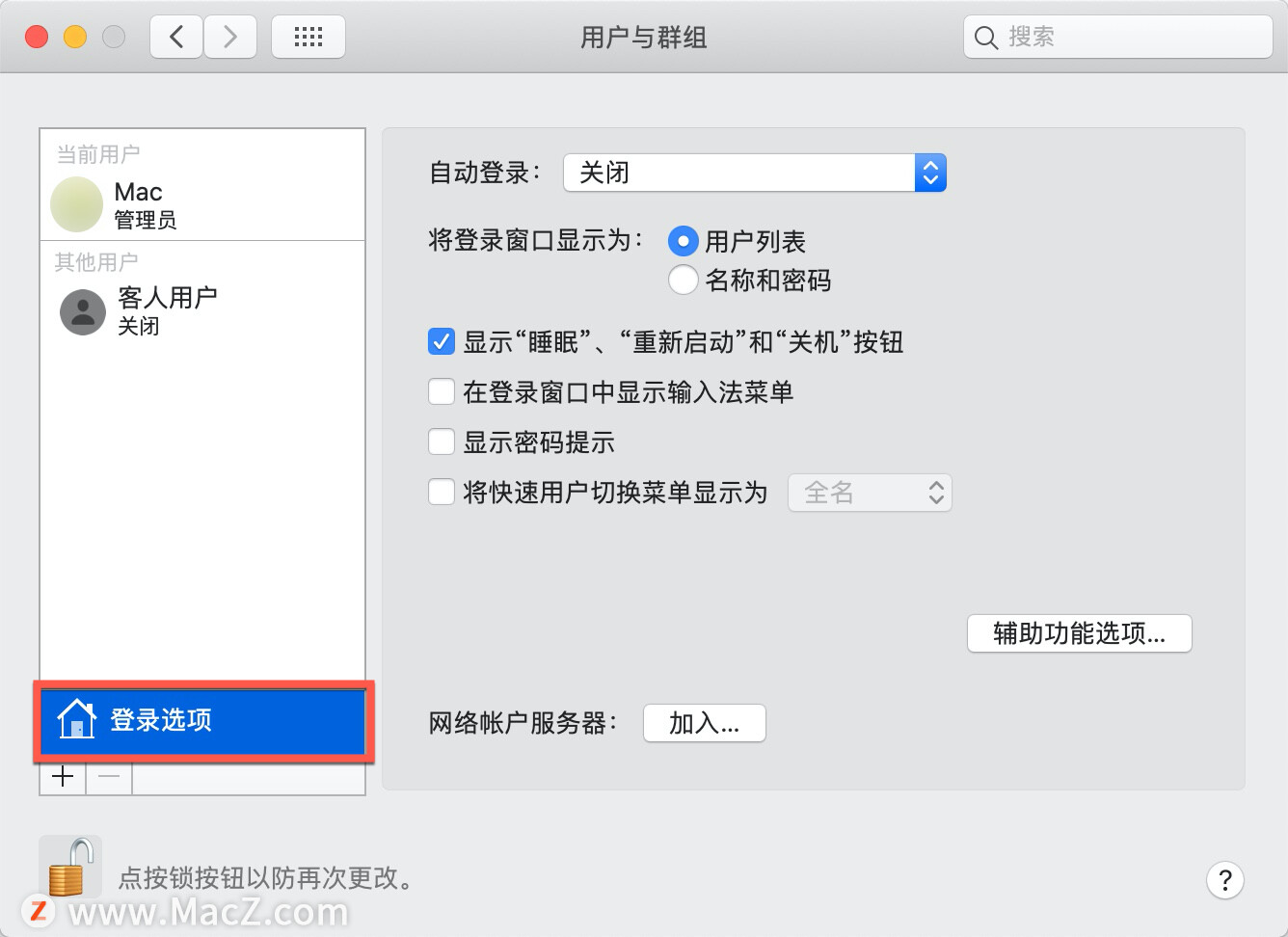Enable 显示密码提示 option
The height and width of the screenshot is (937, 1288).
tap(441, 442)
